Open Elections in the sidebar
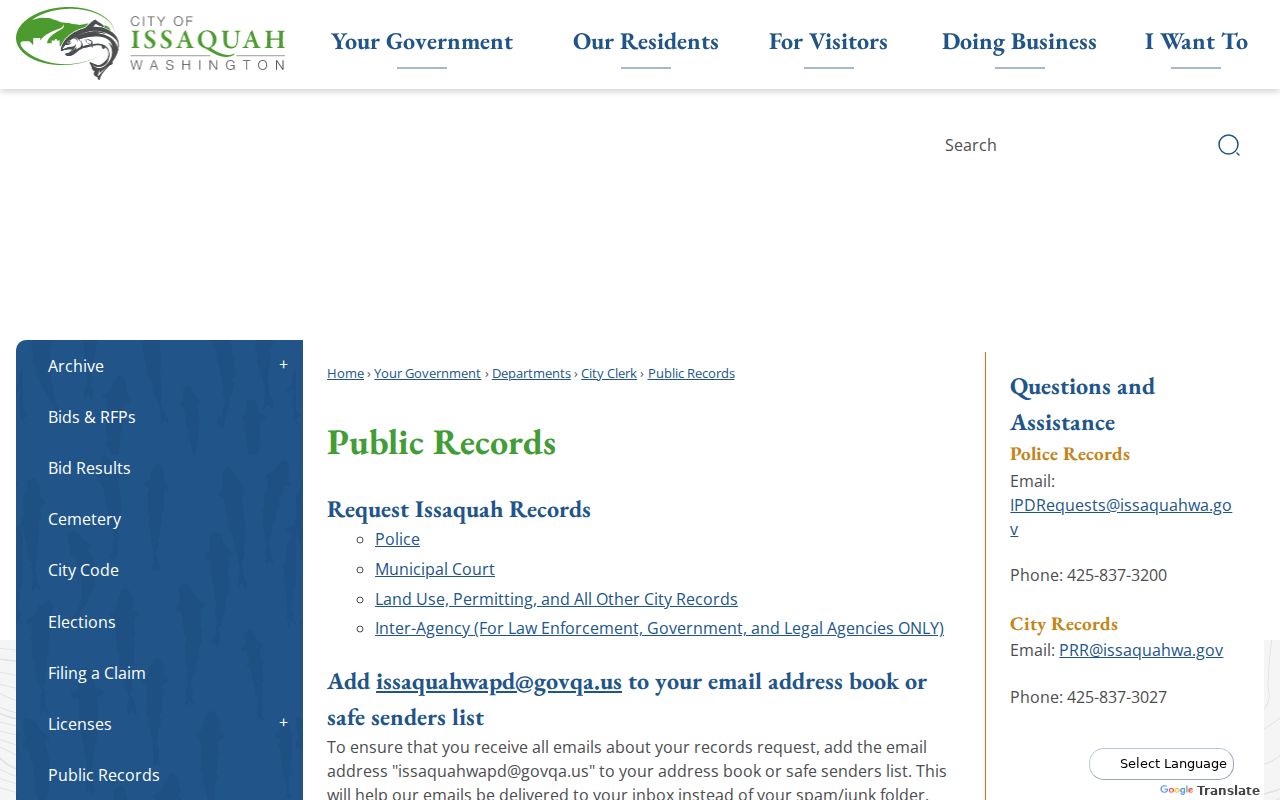The image size is (1280, 800). (x=82, y=622)
